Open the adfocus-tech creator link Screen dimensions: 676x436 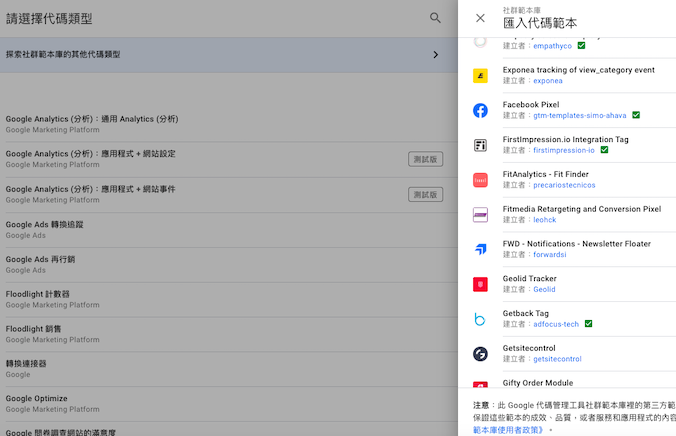[x=556, y=324]
